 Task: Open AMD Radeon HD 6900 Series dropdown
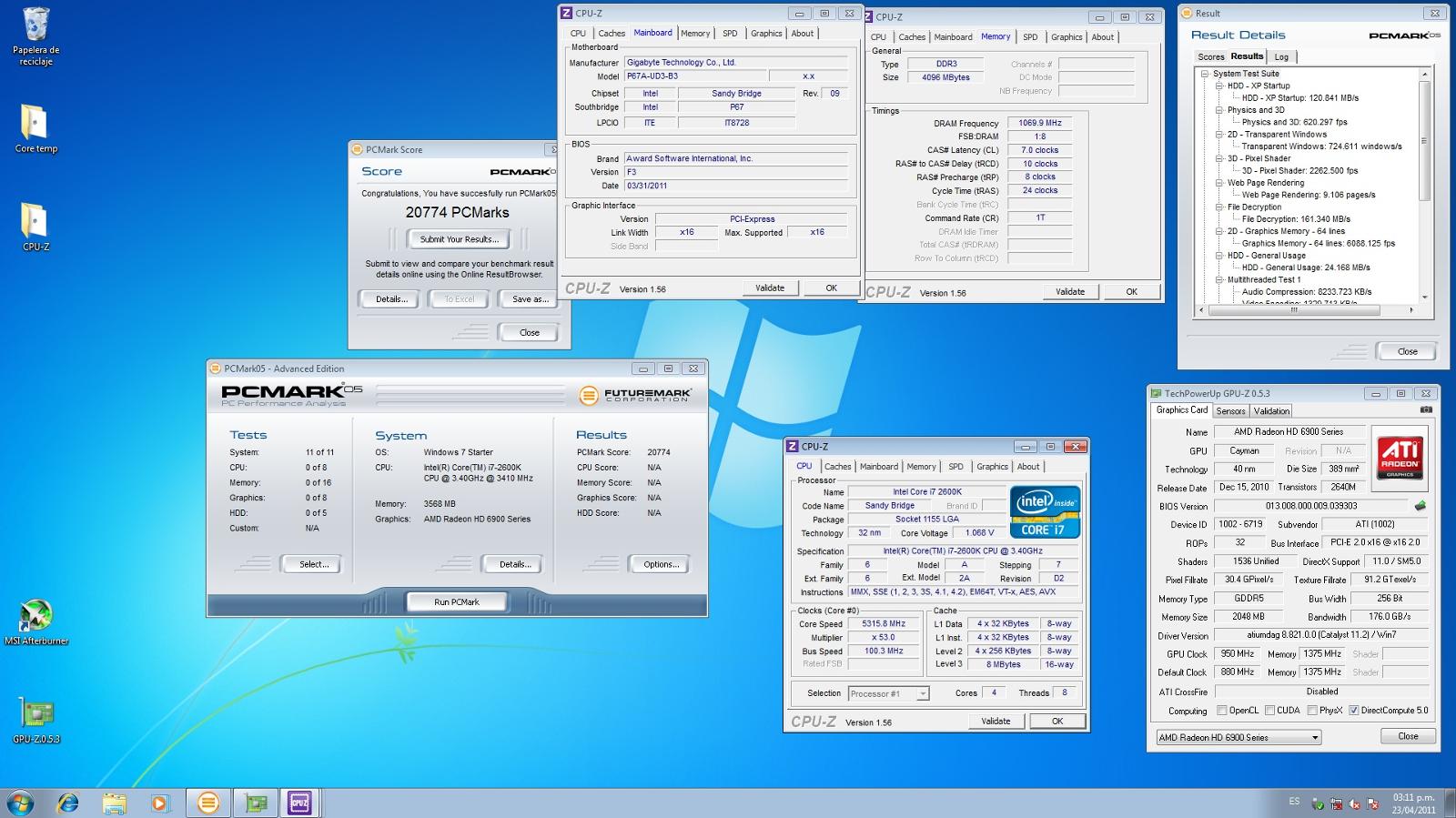coord(1239,737)
